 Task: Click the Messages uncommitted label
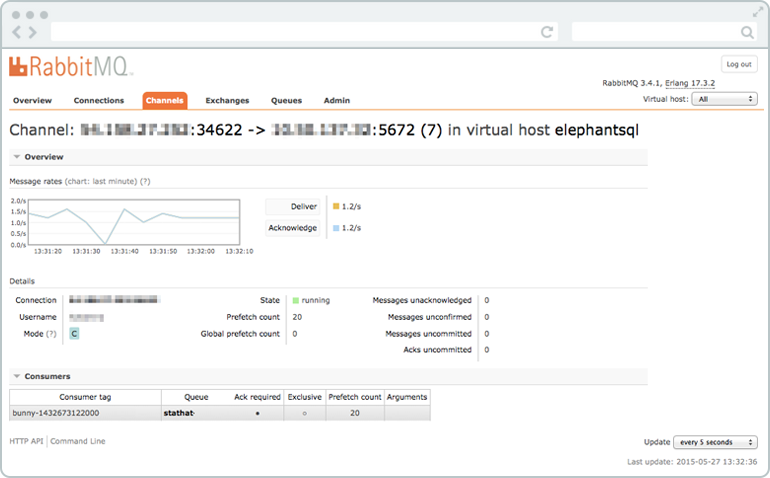coord(428,334)
